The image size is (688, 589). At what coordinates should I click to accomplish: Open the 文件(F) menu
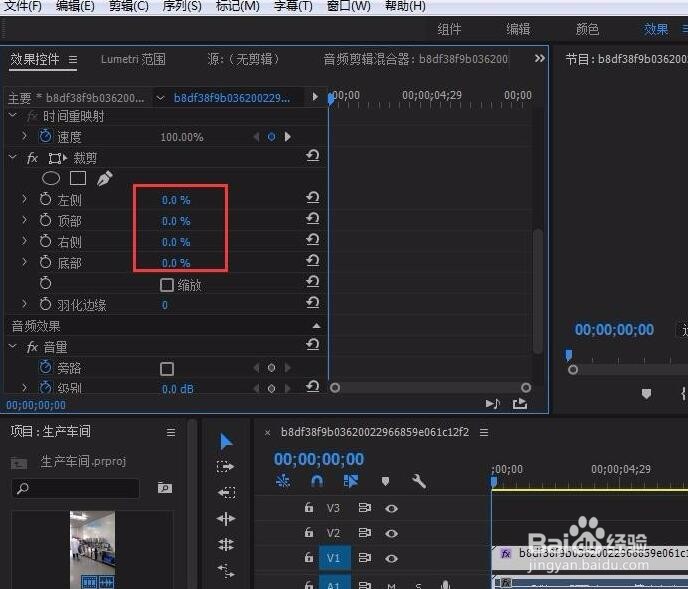pyautogui.click(x=23, y=6)
